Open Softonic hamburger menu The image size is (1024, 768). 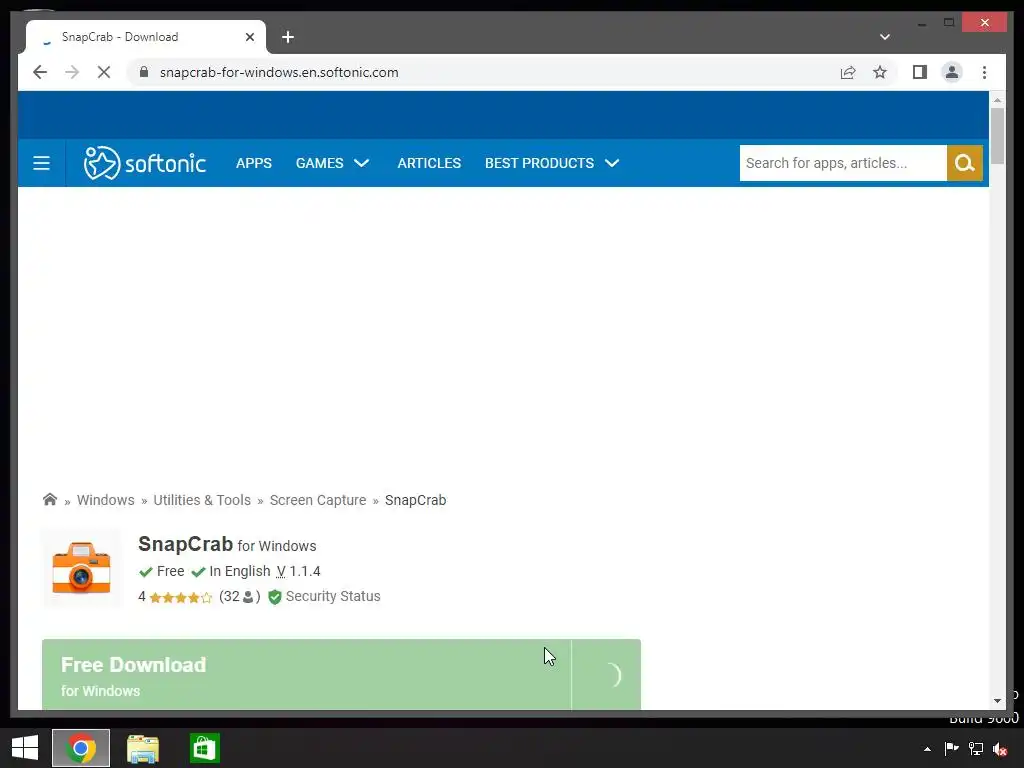coord(41,163)
